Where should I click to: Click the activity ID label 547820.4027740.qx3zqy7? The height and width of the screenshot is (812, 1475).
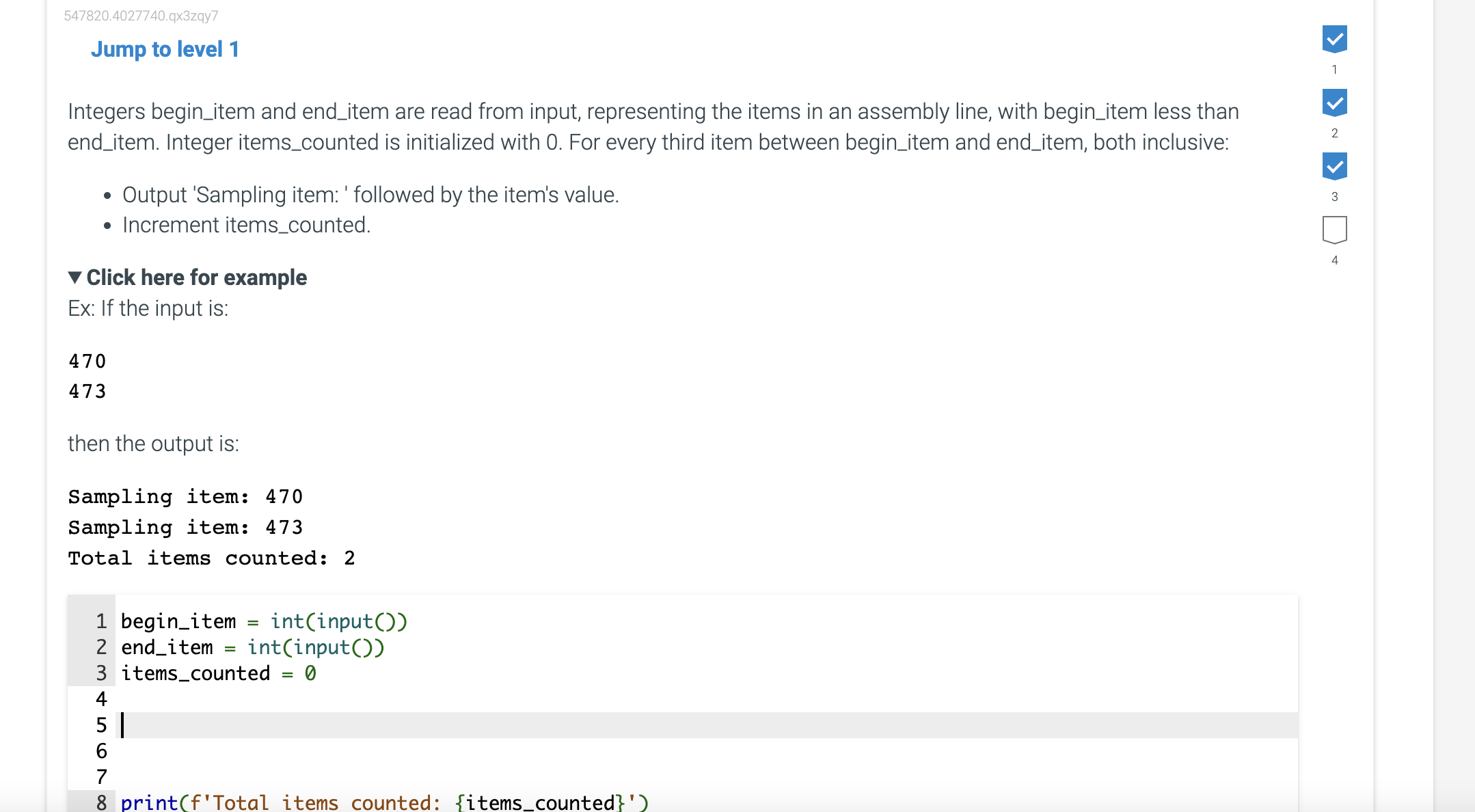[140, 16]
